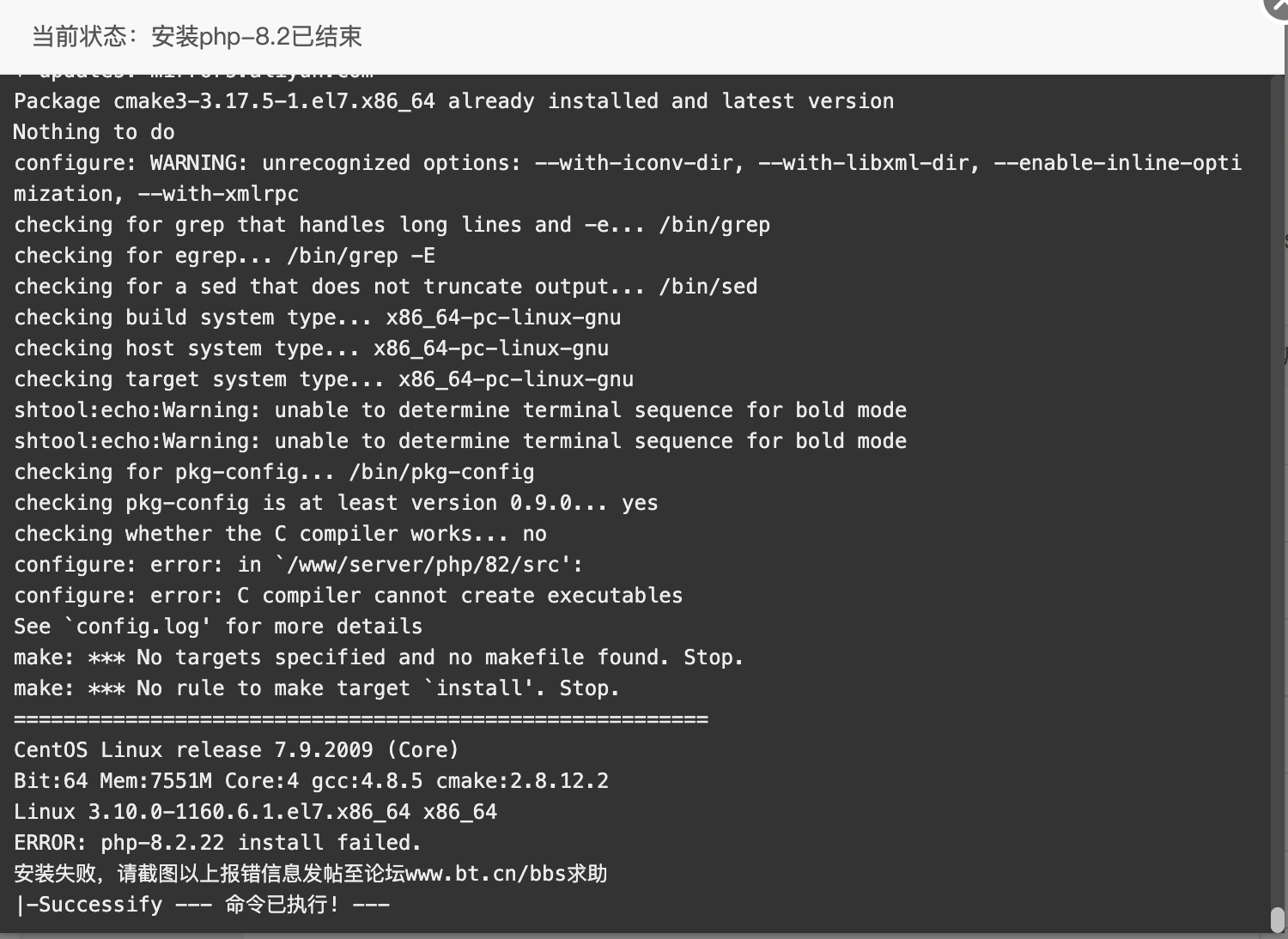Click the 'make: *** No targets specified' line
The height and width of the screenshot is (939, 1288).
(379, 657)
